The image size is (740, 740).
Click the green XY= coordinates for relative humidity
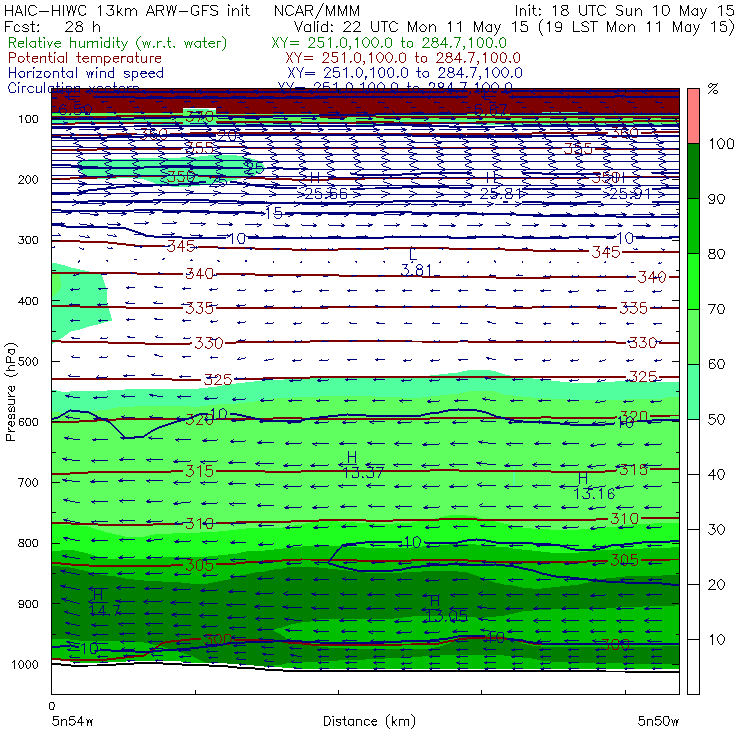(x=389, y=43)
